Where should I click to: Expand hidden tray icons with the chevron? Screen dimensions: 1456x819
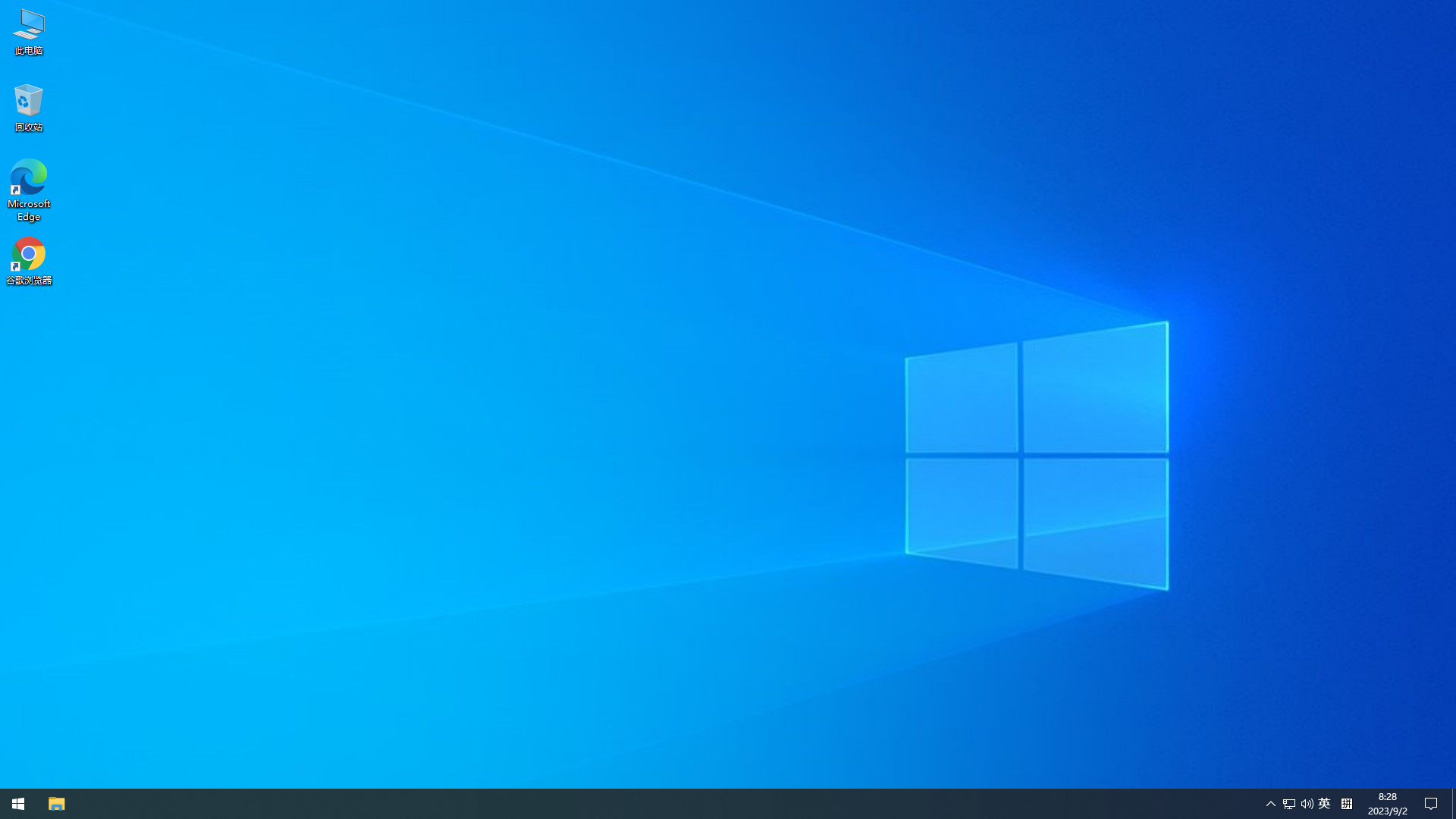pyautogui.click(x=1270, y=803)
